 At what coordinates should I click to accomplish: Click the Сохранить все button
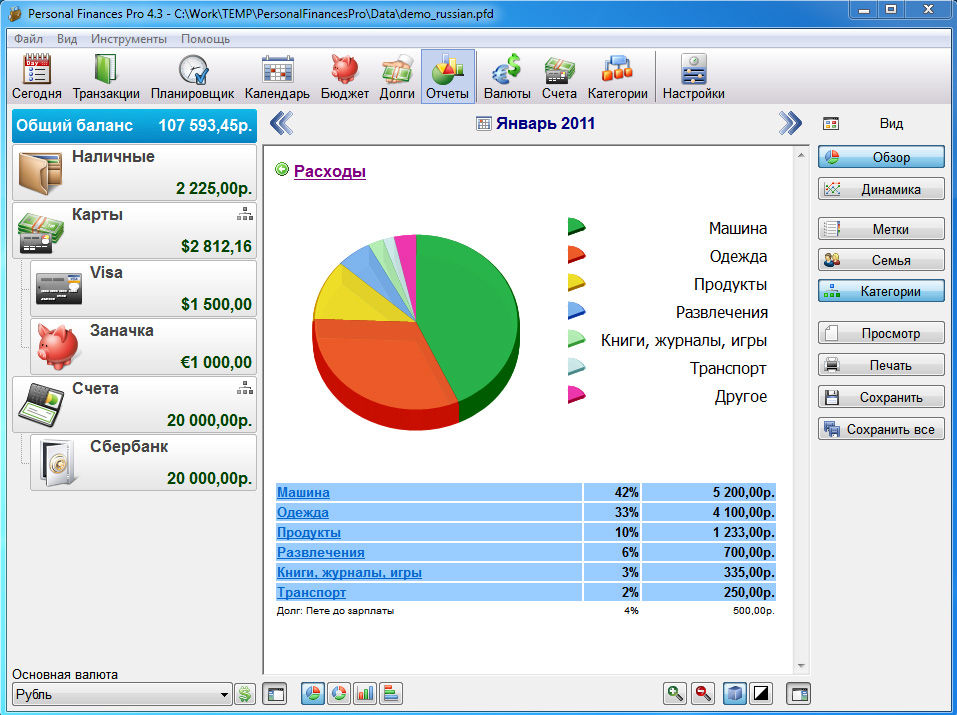pos(881,429)
